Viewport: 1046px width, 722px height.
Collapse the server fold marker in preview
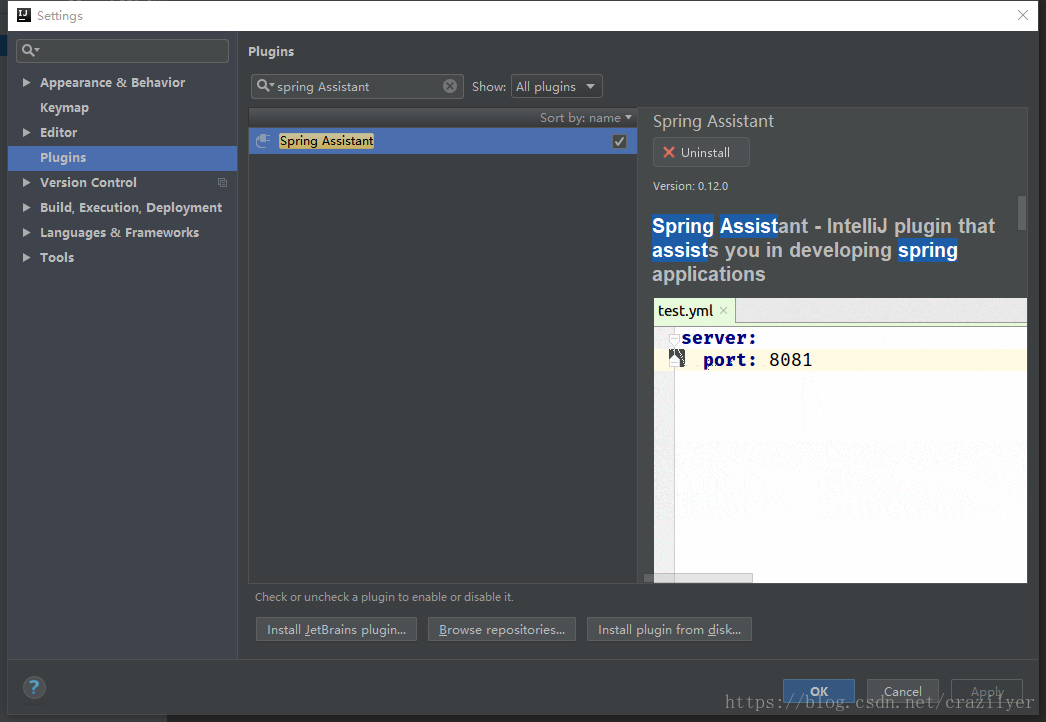[x=674, y=339]
